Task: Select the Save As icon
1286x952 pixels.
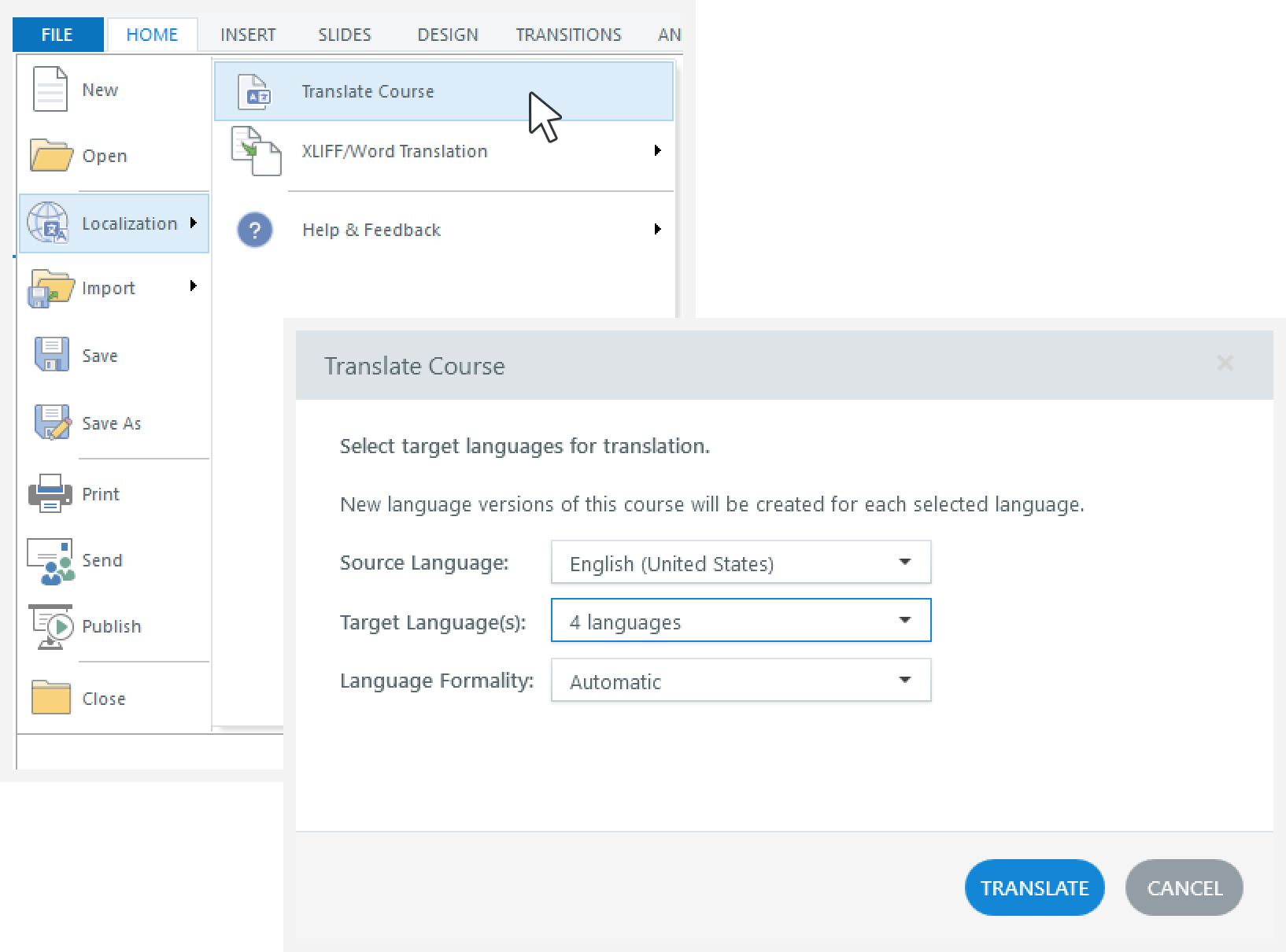Action: [49, 422]
